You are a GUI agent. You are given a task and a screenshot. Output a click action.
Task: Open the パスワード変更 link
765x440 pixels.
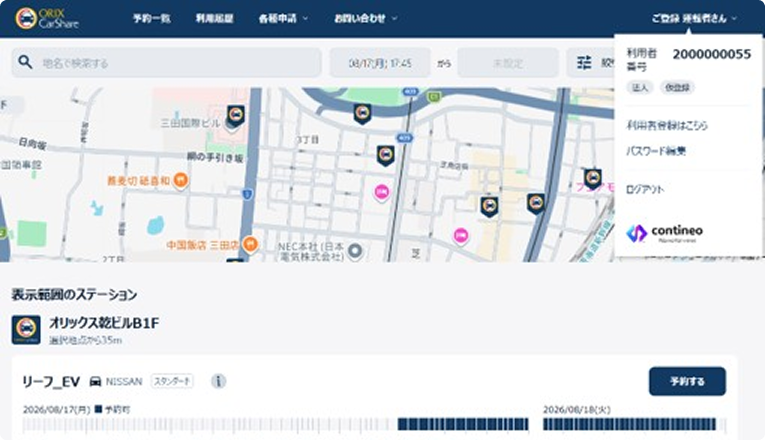point(656,151)
